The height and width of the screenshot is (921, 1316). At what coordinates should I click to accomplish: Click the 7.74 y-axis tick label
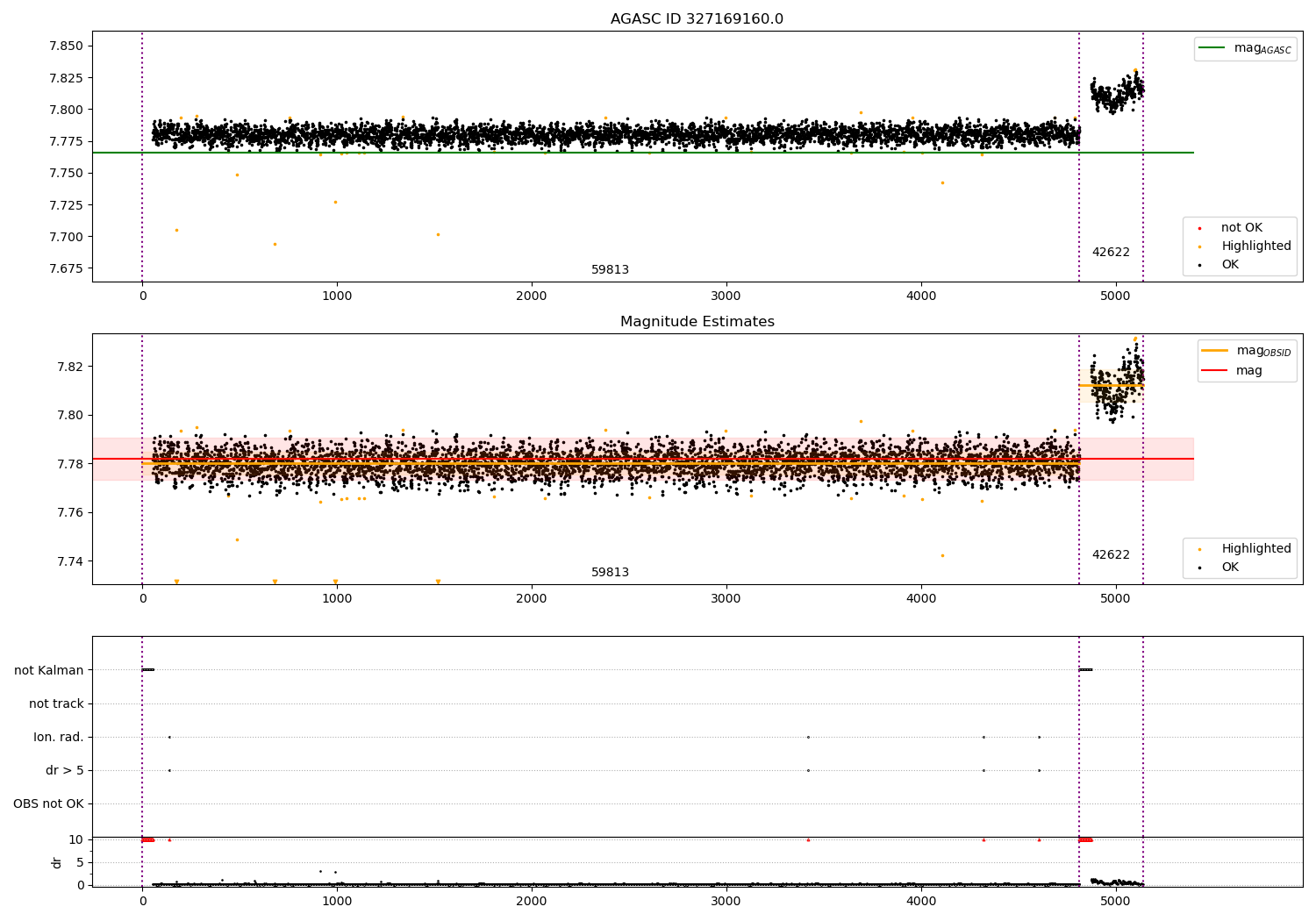coord(69,561)
